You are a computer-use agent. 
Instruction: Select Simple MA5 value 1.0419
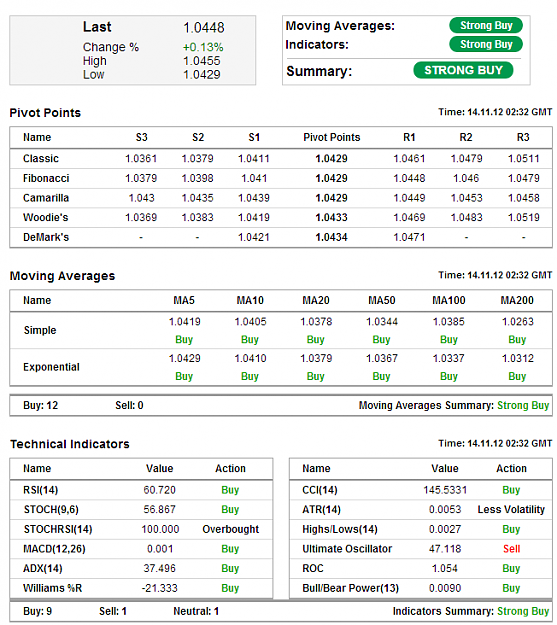(x=185, y=322)
